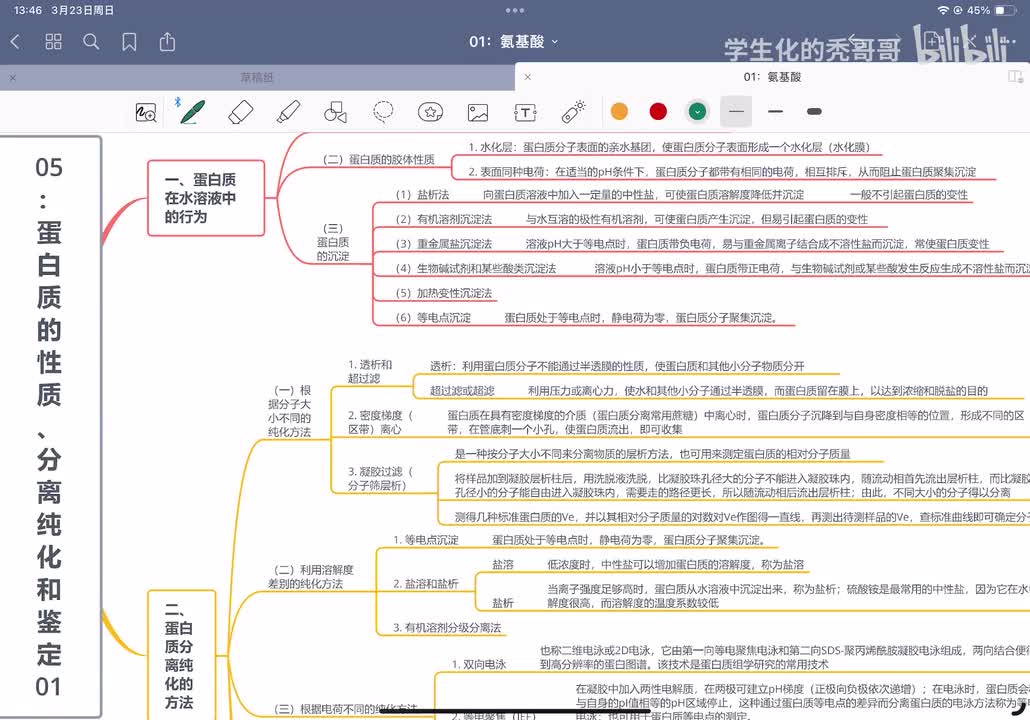Tap the 1. 双向电泳 node

[x=478, y=664]
